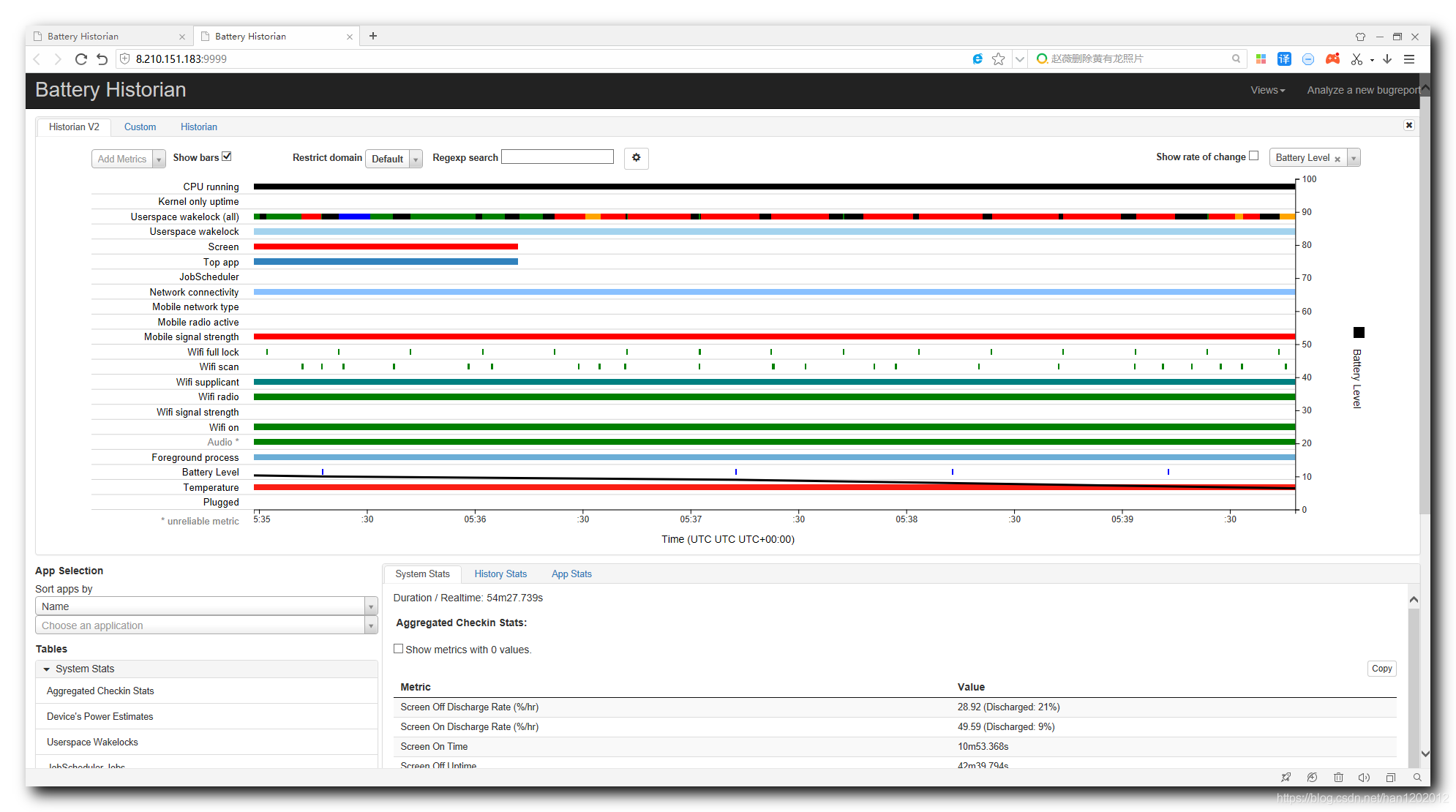Remove Battery Level tag with its x
Viewport: 1456px width, 812px height.
[x=1337, y=159]
